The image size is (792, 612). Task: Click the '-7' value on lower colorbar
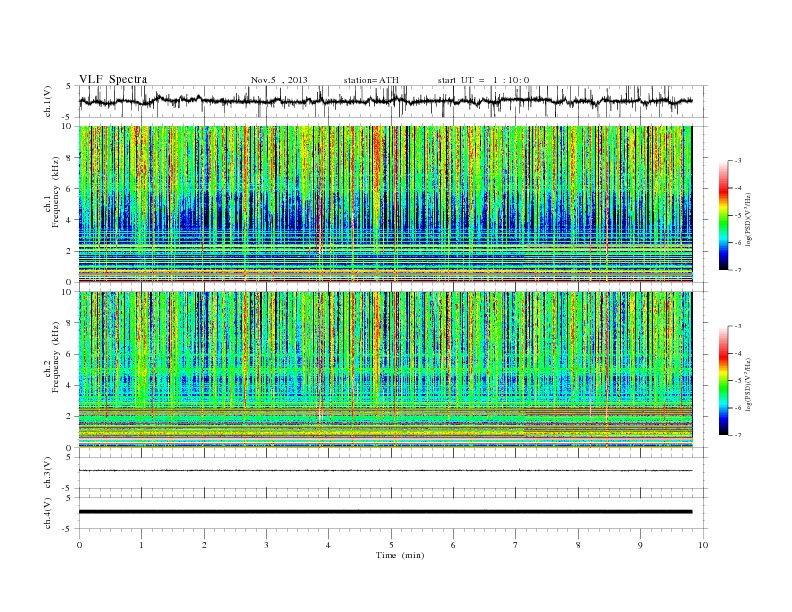(738, 435)
